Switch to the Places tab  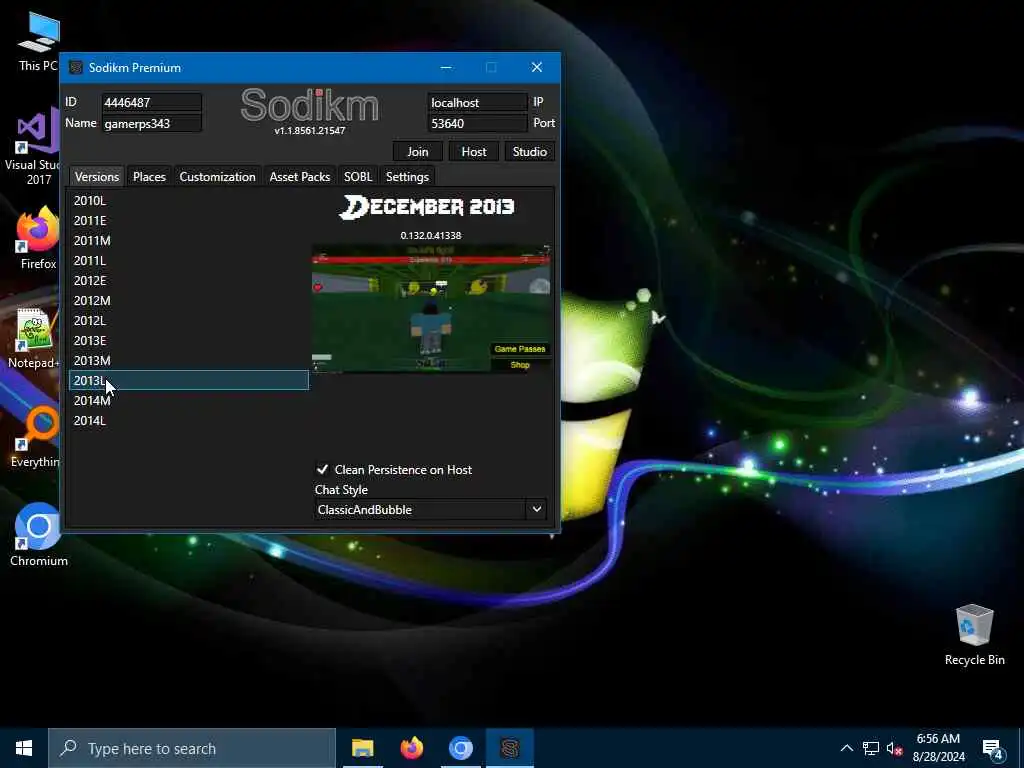149,176
